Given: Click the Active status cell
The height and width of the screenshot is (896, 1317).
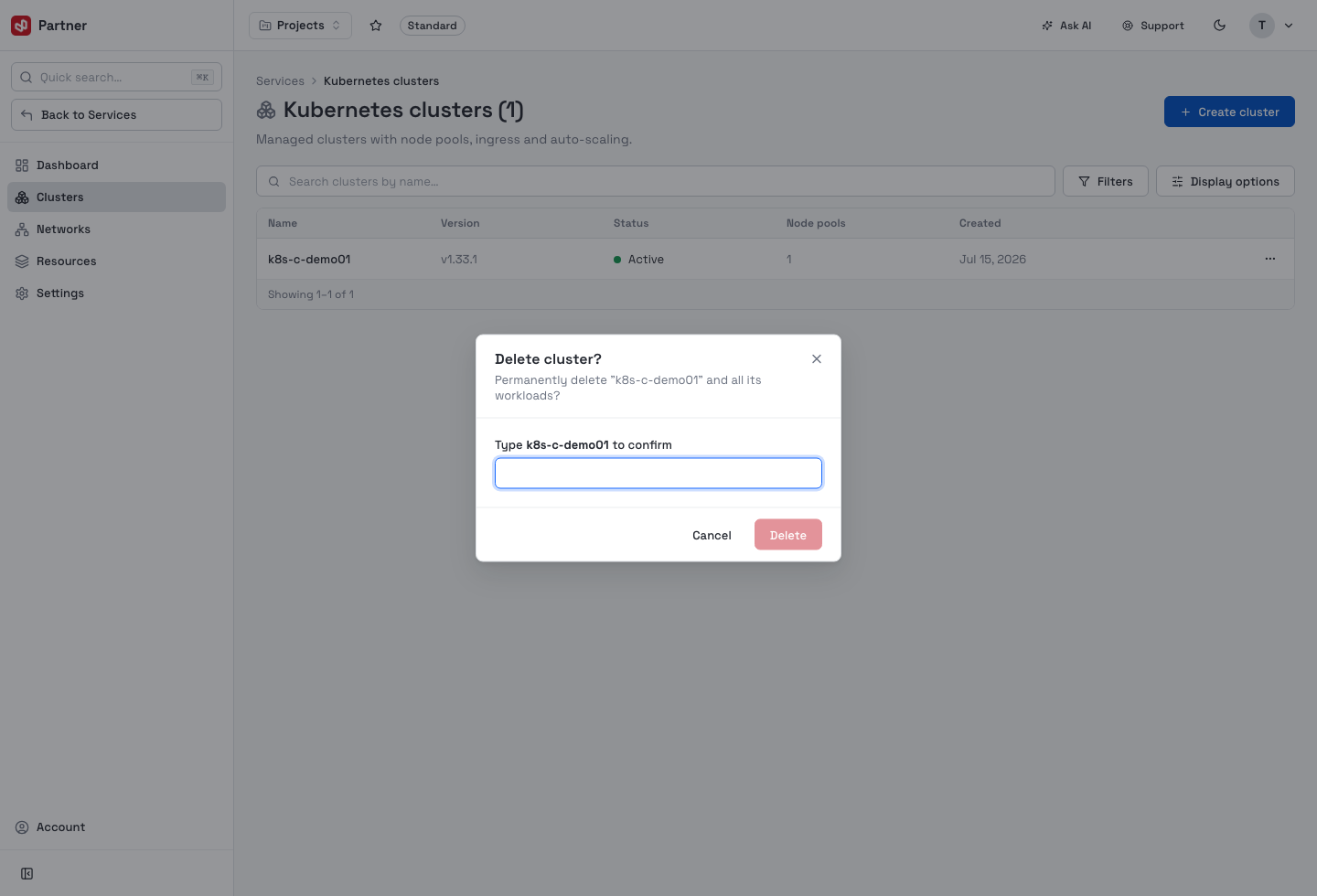Looking at the screenshot, I should coord(639,260).
